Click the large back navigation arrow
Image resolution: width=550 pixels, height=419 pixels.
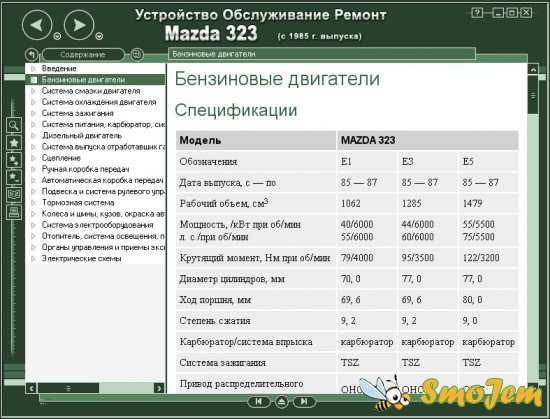pos(37,25)
